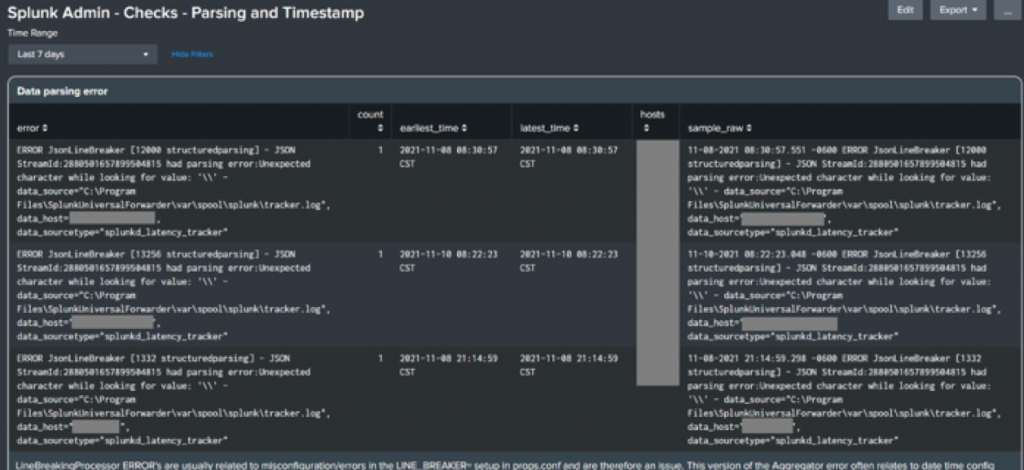
Task: Sort the hosts column
Action: [652, 121]
